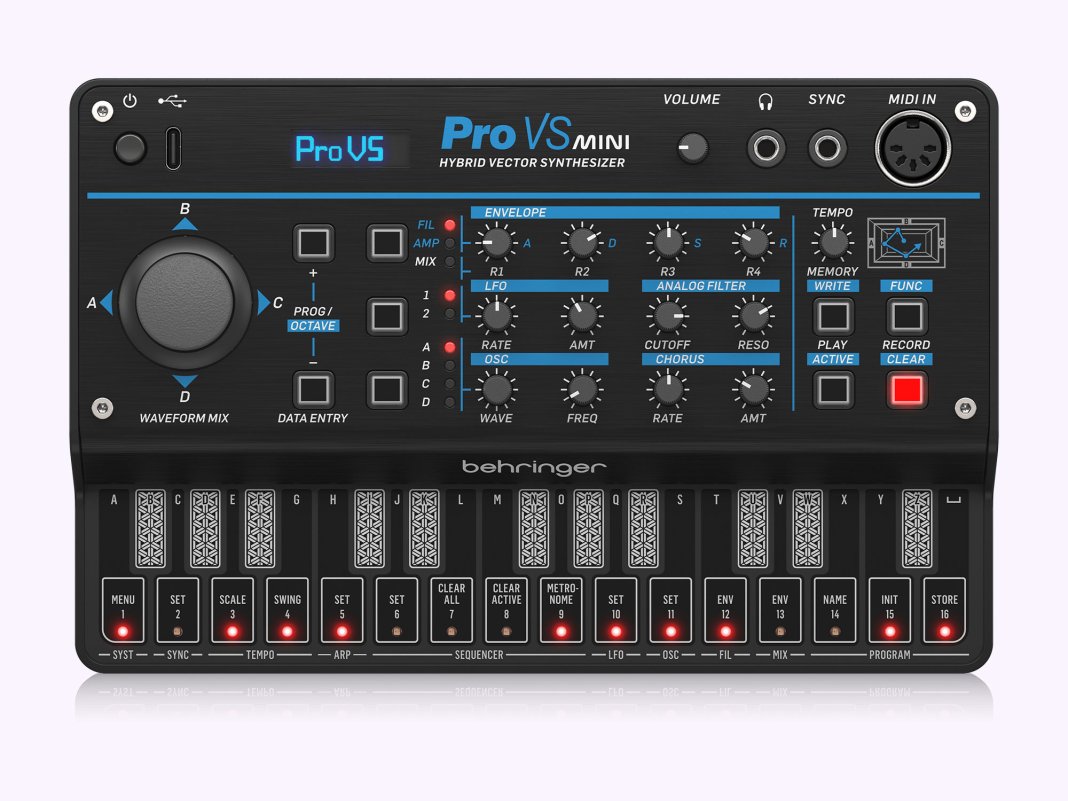Viewport: 1068px width, 801px height.
Task: Click the FUNC button
Action: click(907, 316)
